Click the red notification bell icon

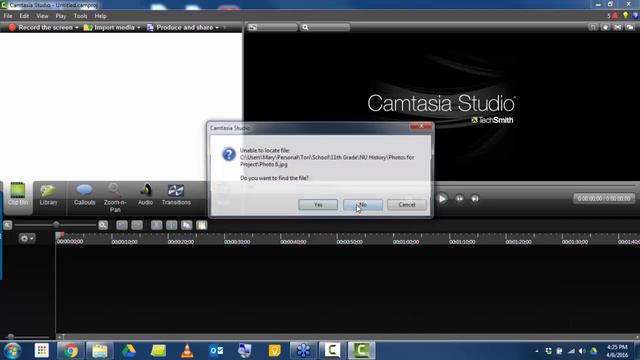[615, 16]
